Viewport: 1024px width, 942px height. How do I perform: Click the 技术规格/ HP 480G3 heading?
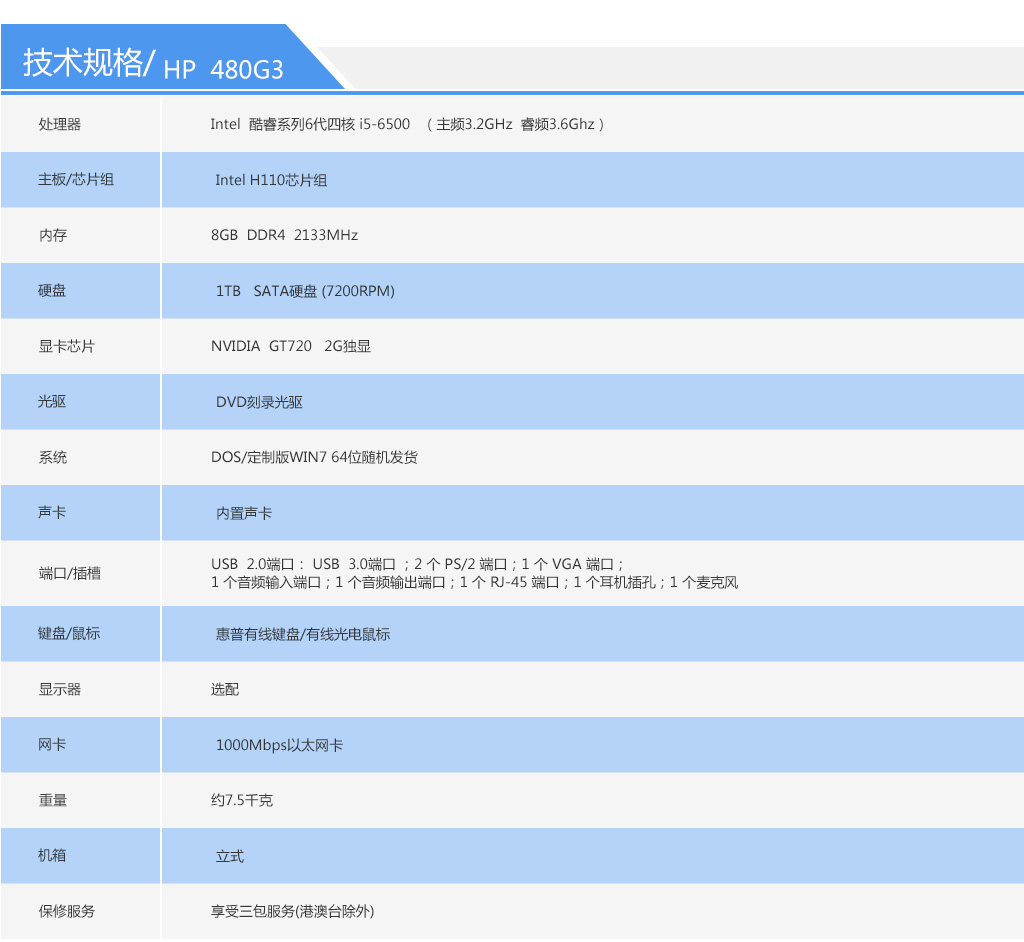click(153, 64)
